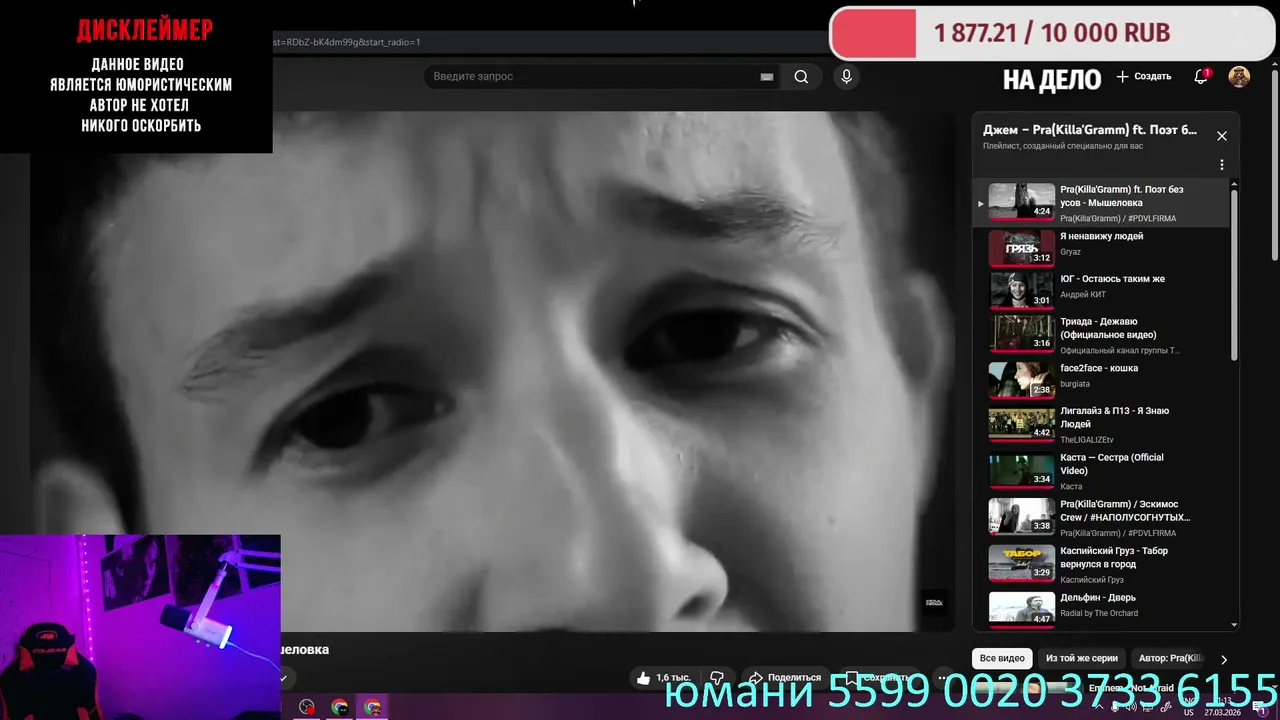Image resolution: width=1280 pixels, height=720 pixels.
Task: Open the Windows notification center icon
Action: click(x=1262, y=708)
